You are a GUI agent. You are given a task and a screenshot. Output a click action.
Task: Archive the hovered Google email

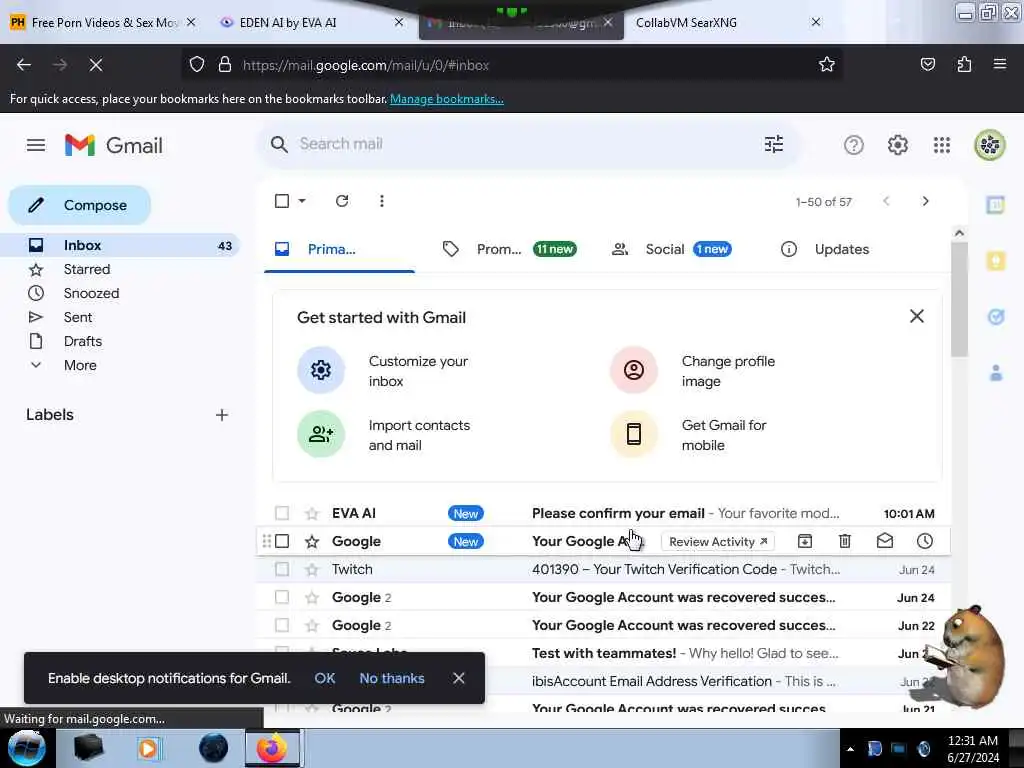[x=805, y=541]
